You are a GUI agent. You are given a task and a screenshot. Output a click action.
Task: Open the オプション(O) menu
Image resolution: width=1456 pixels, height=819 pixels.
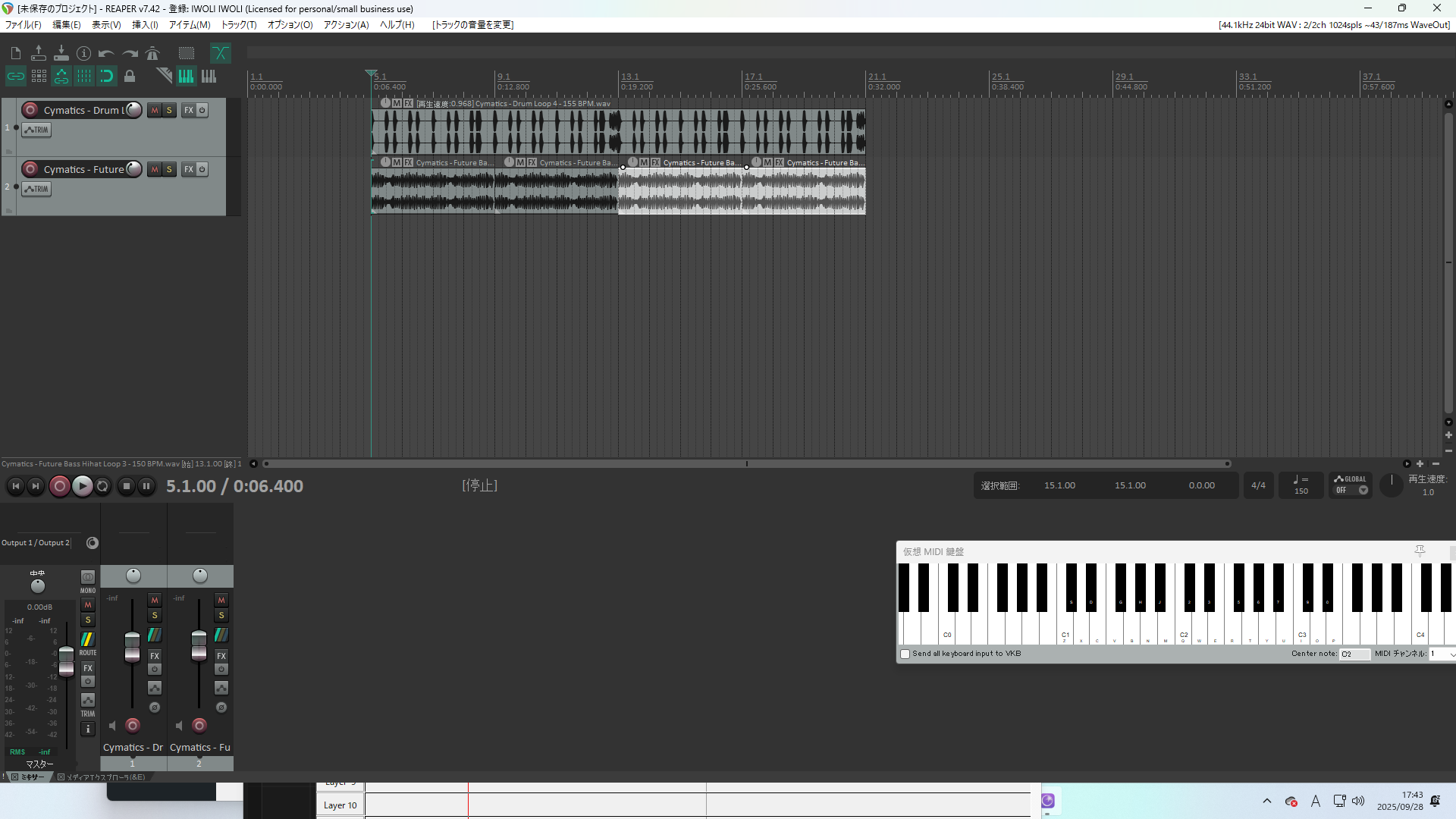coord(290,25)
